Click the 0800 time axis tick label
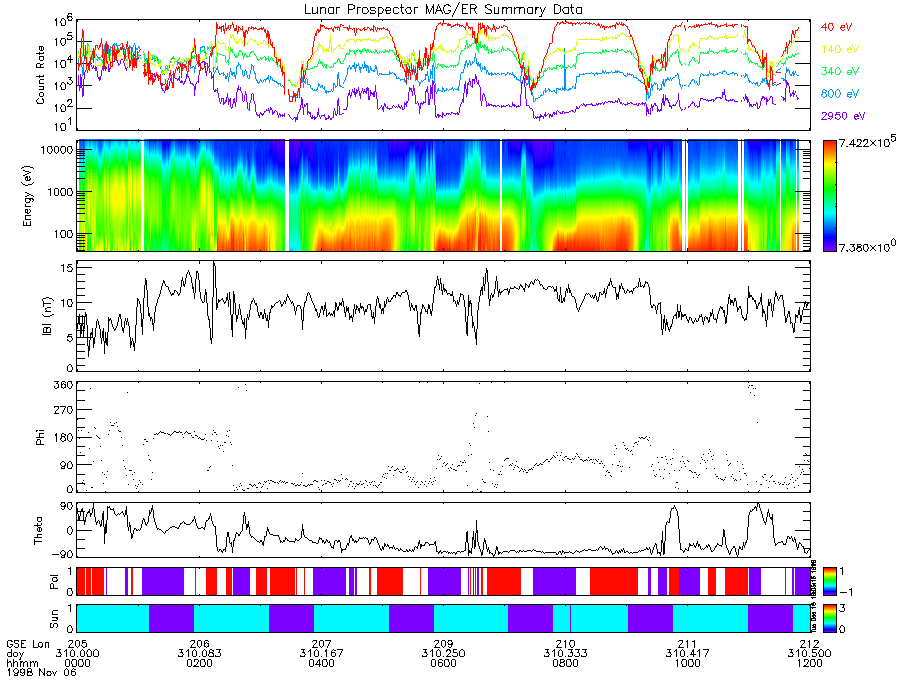Screen dimensions: 900x700 tap(565, 663)
